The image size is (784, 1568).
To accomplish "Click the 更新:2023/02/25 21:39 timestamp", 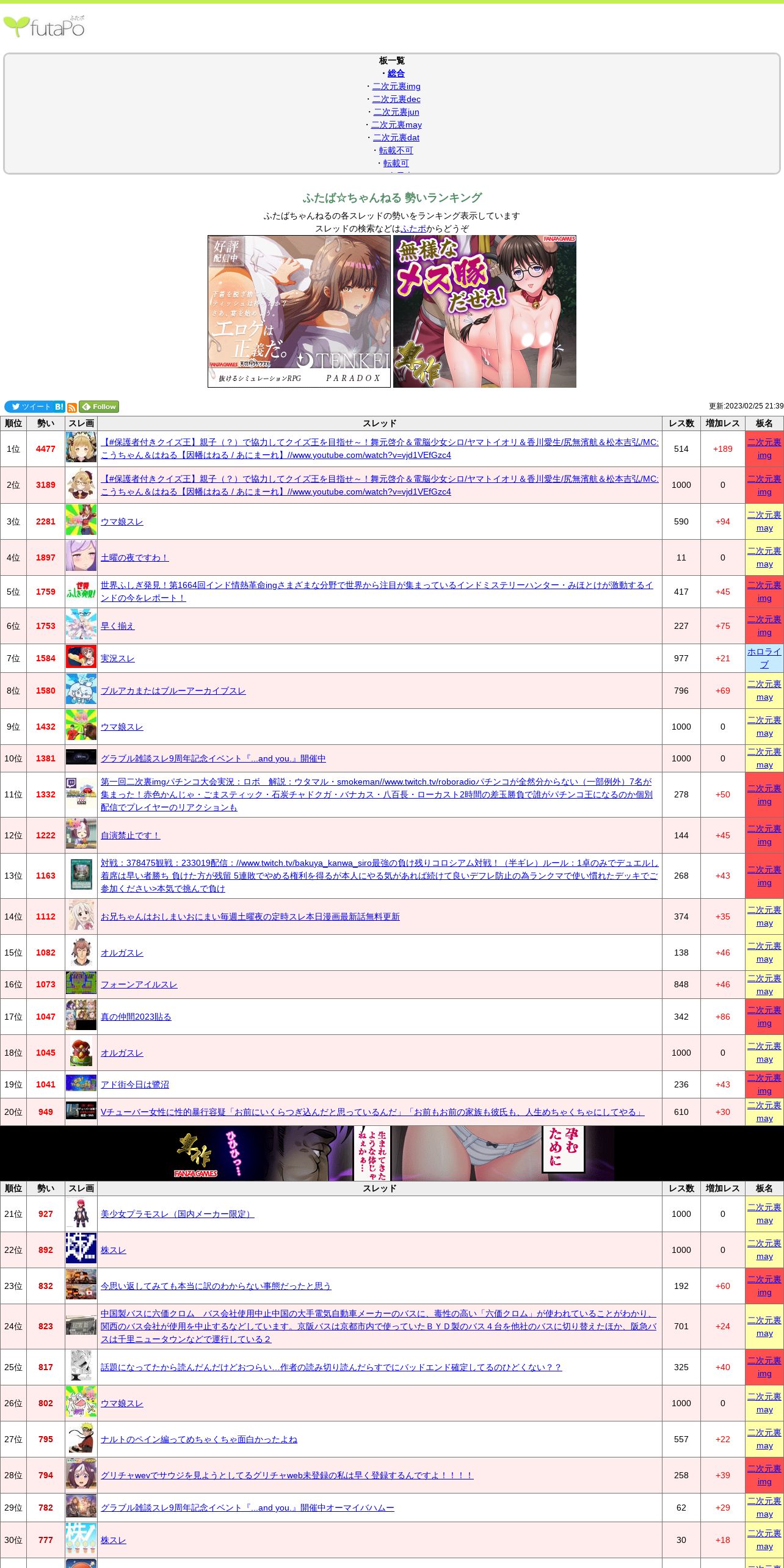I will click(746, 406).
